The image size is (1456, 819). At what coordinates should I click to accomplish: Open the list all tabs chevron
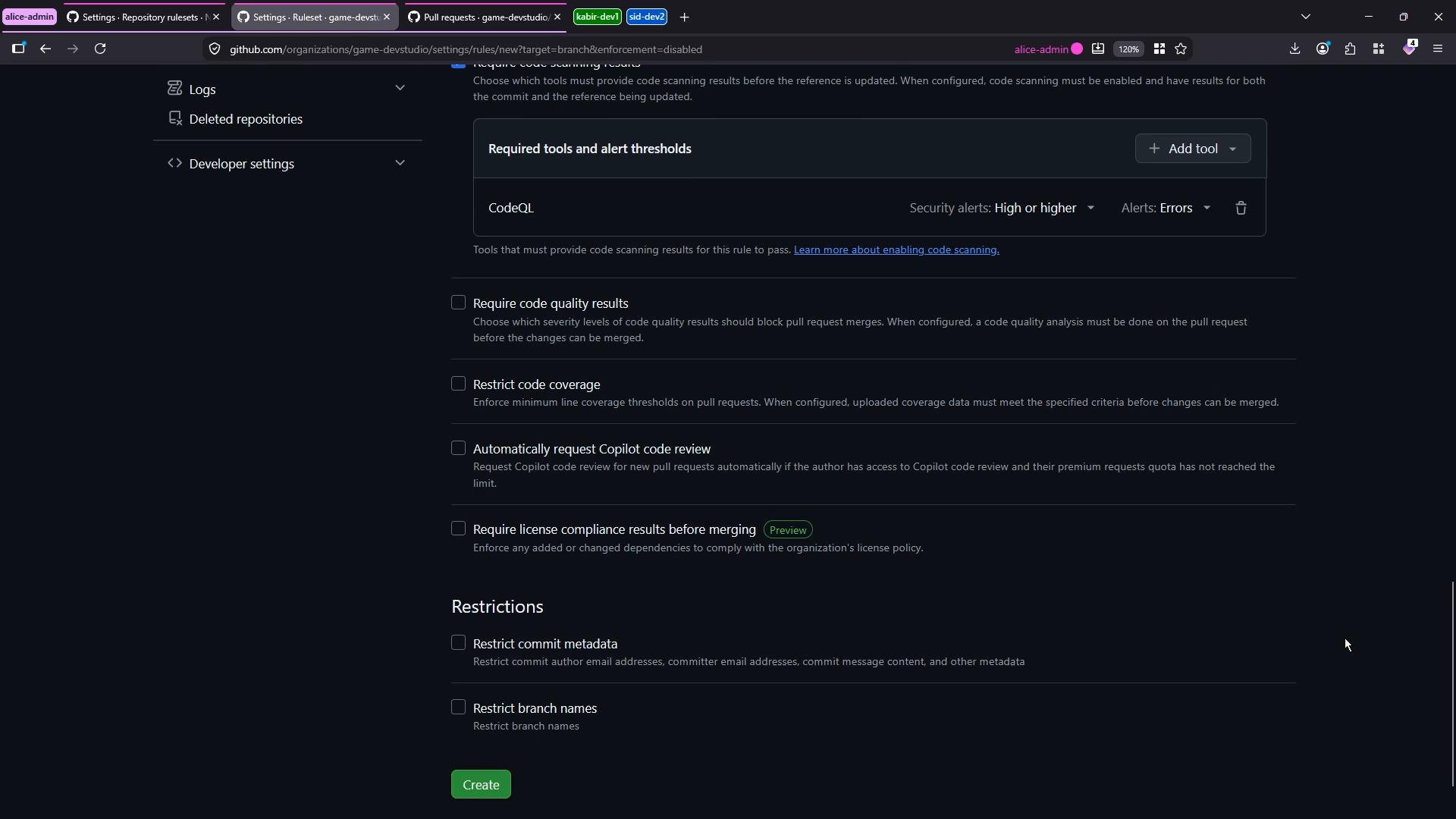pos(1306,17)
